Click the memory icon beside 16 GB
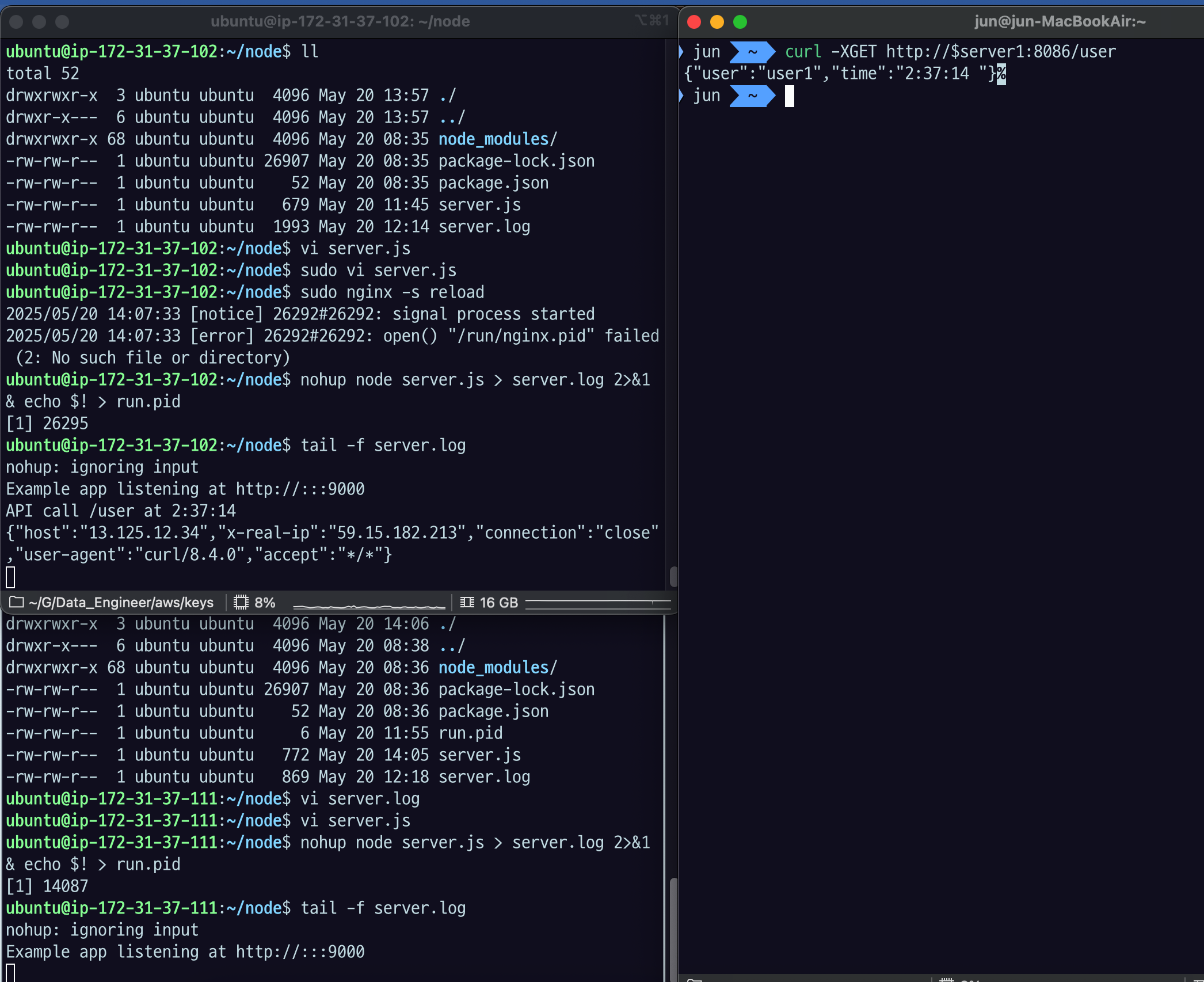Screen dimensions: 1204x982 tap(467, 602)
